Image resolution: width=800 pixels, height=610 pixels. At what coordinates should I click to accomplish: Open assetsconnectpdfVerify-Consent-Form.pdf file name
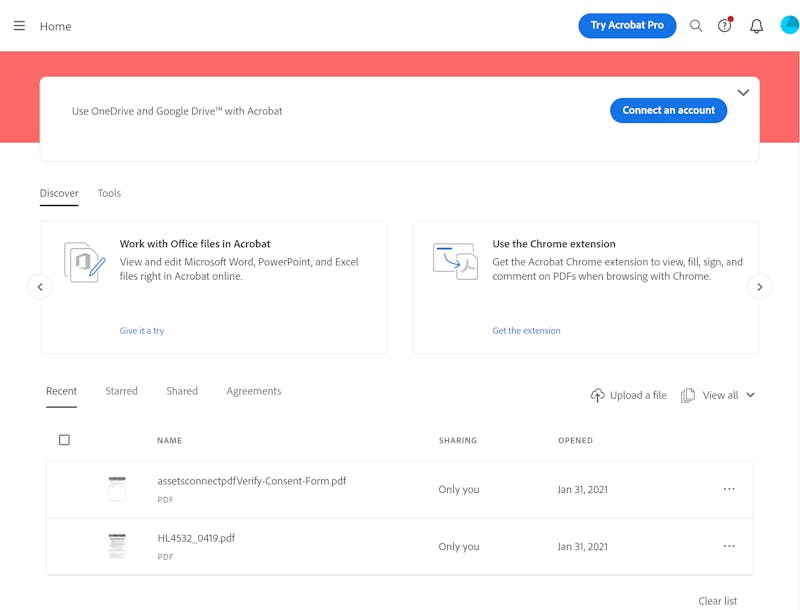point(252,481)
